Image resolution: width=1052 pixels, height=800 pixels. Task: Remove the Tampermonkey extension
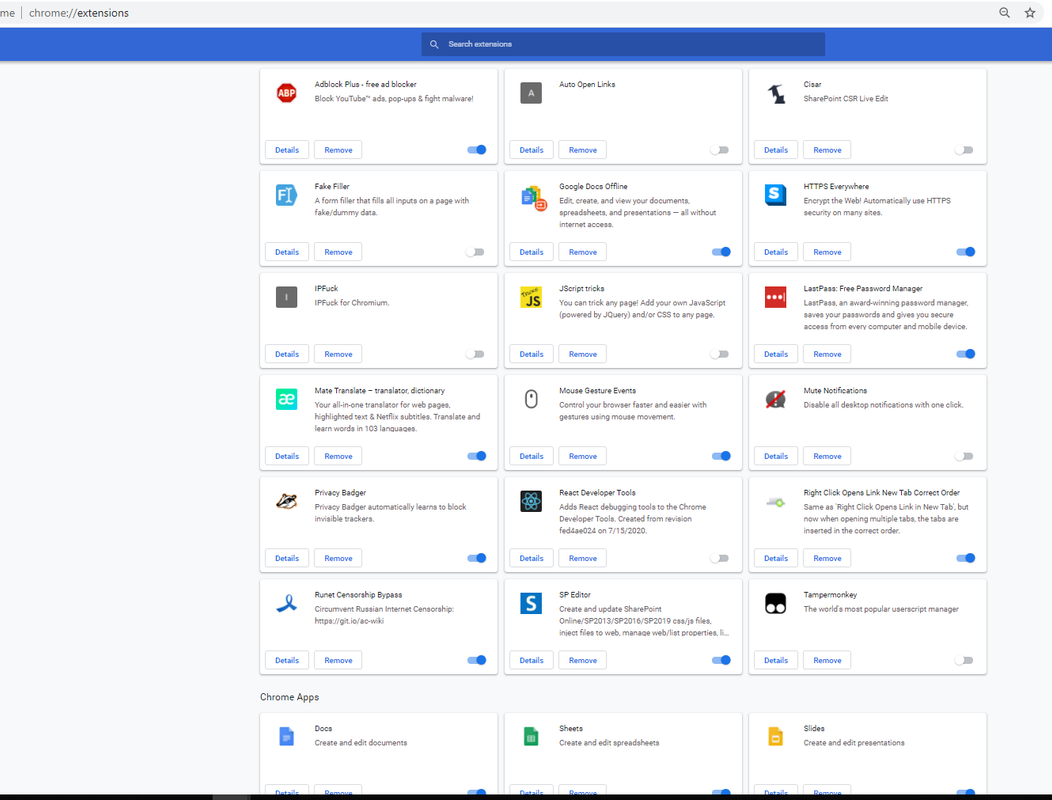point(827,660)
